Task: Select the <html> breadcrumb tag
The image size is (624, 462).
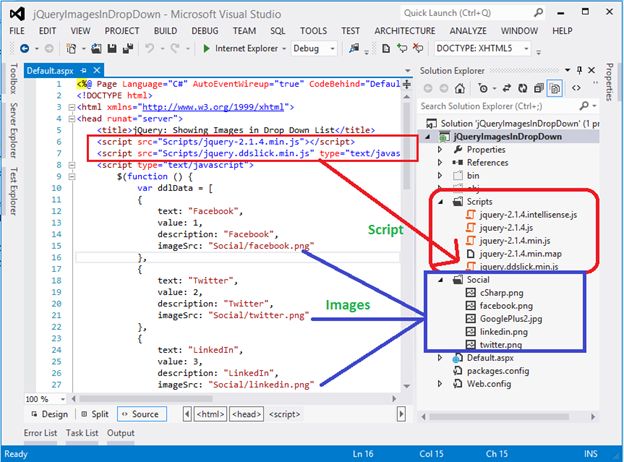Action: (211, 414)
